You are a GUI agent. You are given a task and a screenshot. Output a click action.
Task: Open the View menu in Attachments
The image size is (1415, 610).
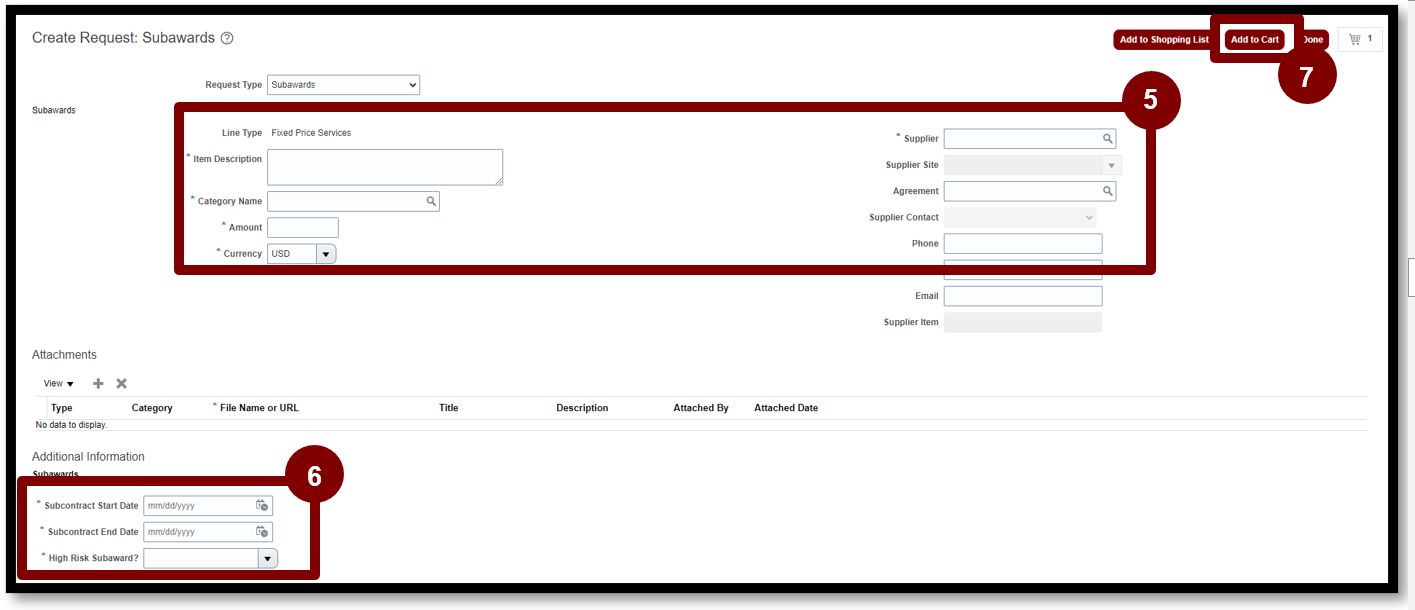pos(59,383)
